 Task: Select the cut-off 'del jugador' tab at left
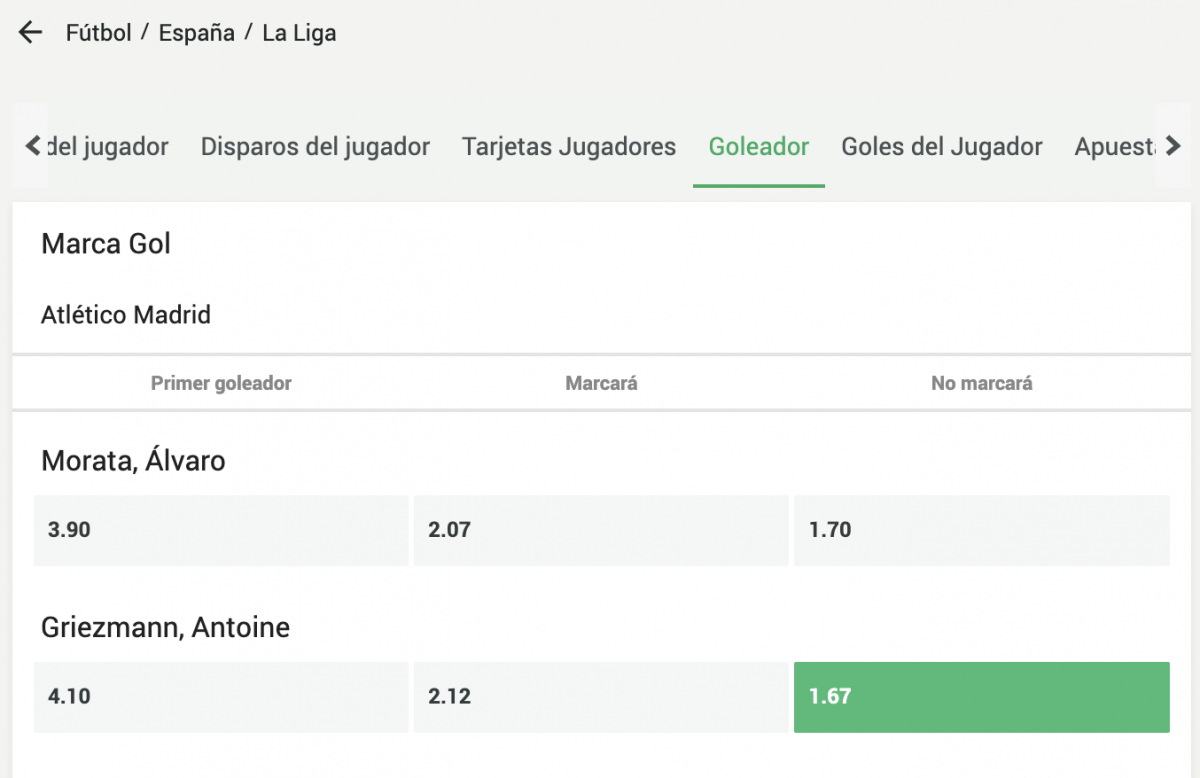(x=109, y=147)
